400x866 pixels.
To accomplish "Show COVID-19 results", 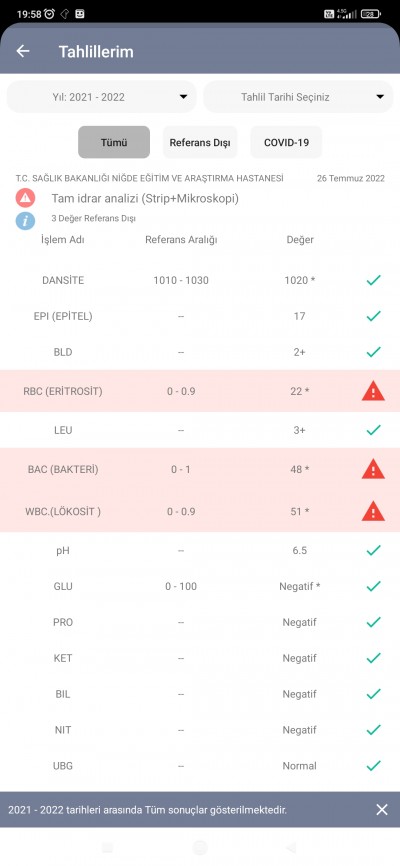I will click(x=286, y=142).
